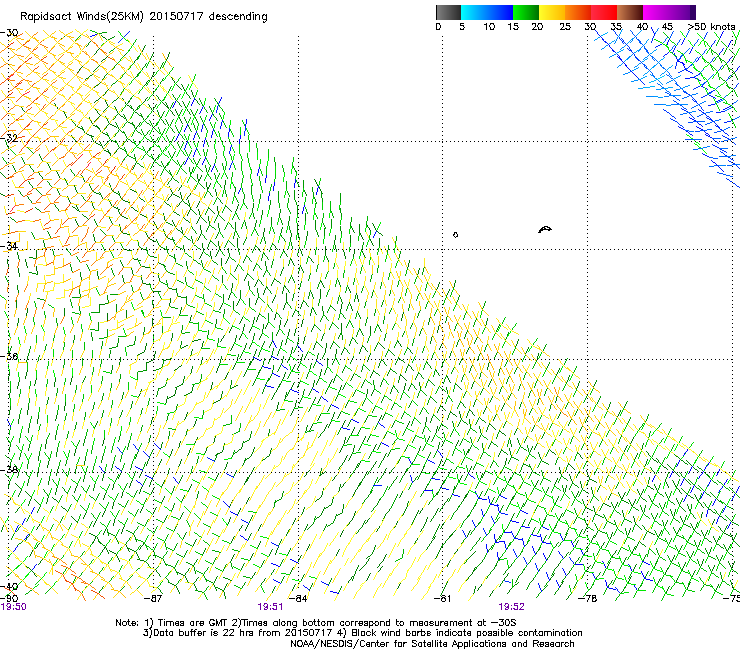Click the yellow 20-25 knots legend swatch
The height and width of the screenshot is (650, 740).
[552, 12]
